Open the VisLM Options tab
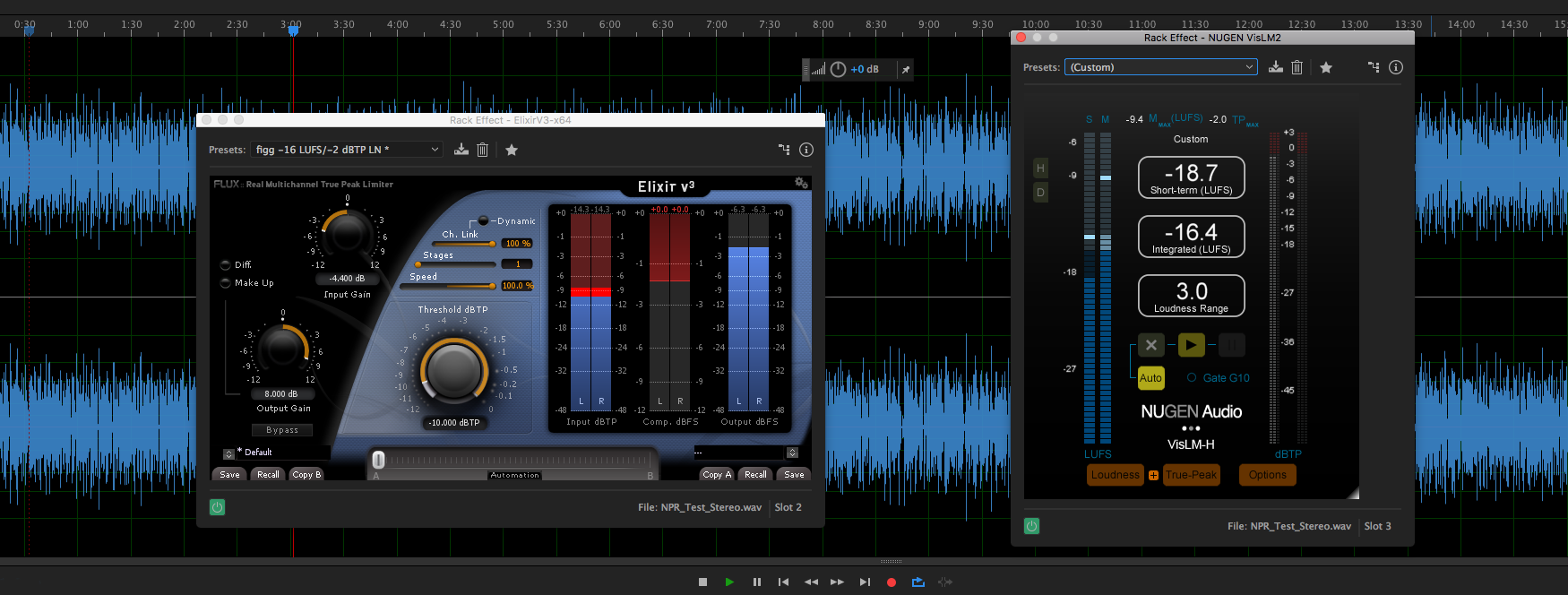The width and height of the screenshot is (1568, 595). (1267, 475)
